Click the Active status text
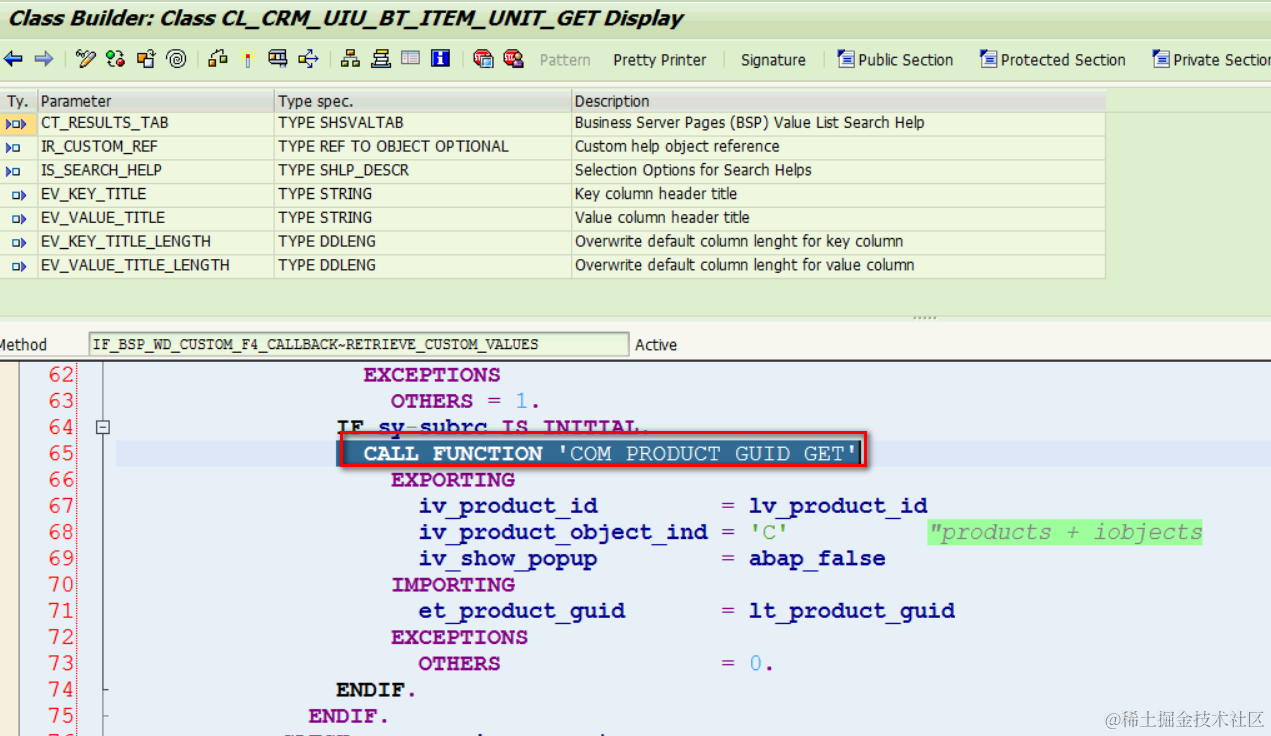Screen dimensions: 1271x736 tap(656, 345)
